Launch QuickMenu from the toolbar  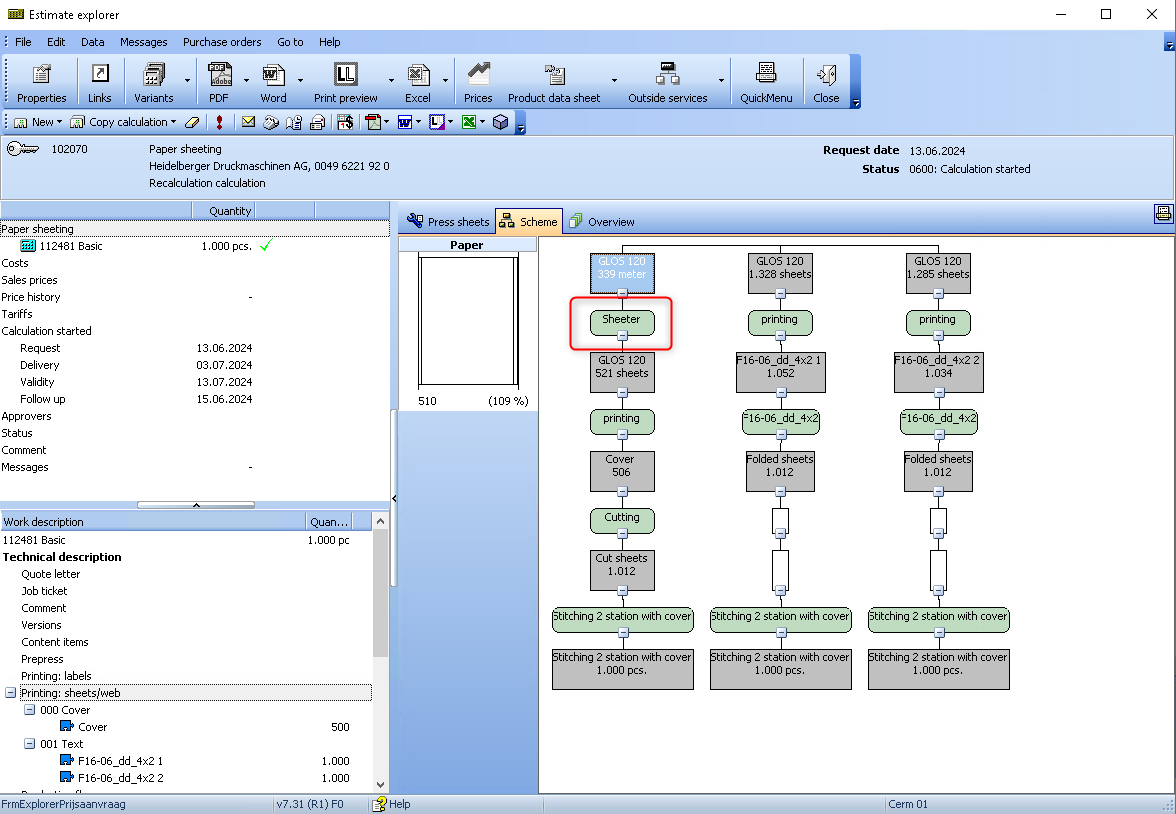click(766, 82)
